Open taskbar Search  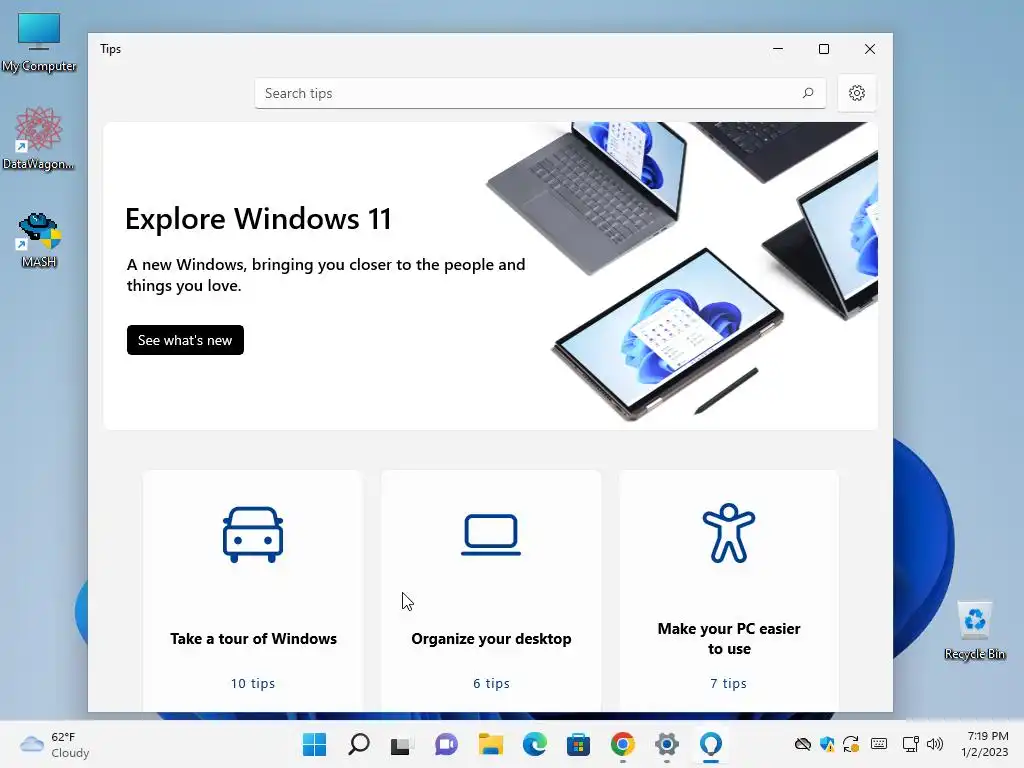[x=359, y=744]
